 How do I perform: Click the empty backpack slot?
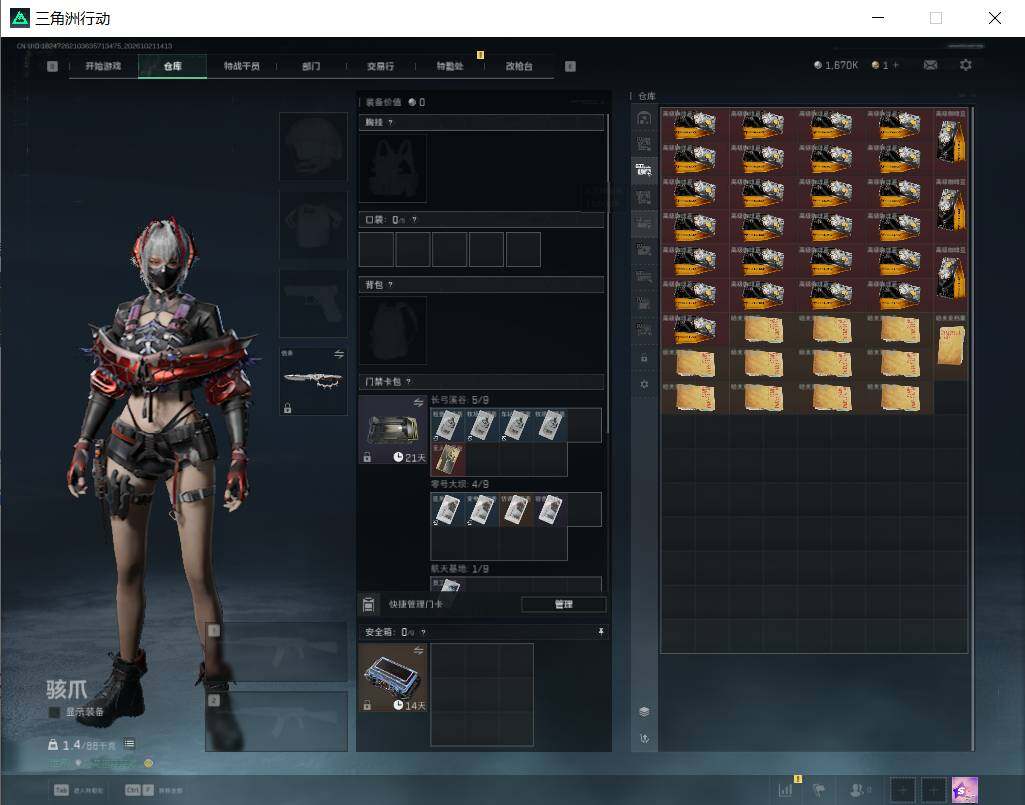pyautogui.click(x=393, y=330)
